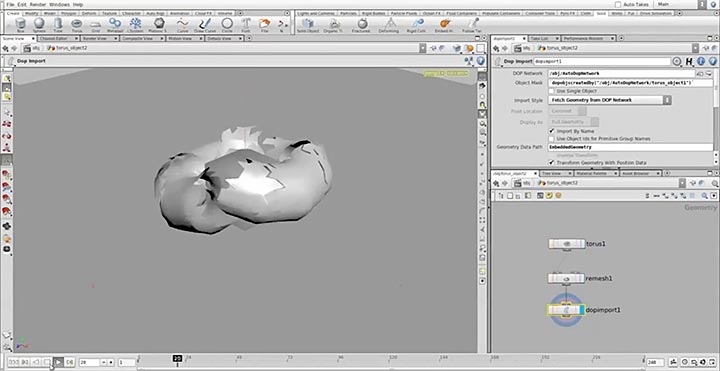Image resolution: width=720 pixels, height=371 pixels.
Task: Toggle dopimport1 node display flag
Action: [582, 310]
